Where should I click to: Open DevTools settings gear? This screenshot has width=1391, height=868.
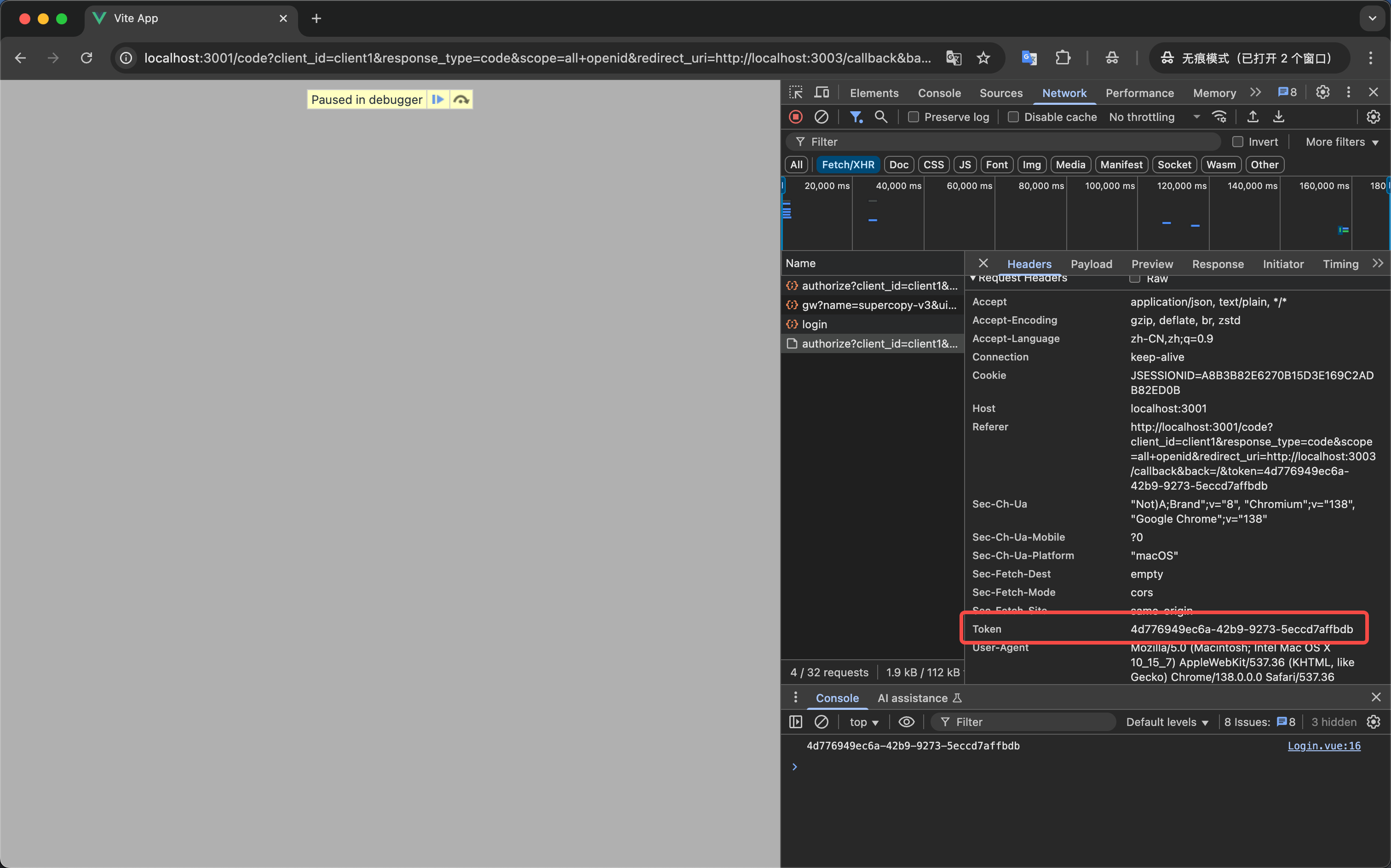1322,92
